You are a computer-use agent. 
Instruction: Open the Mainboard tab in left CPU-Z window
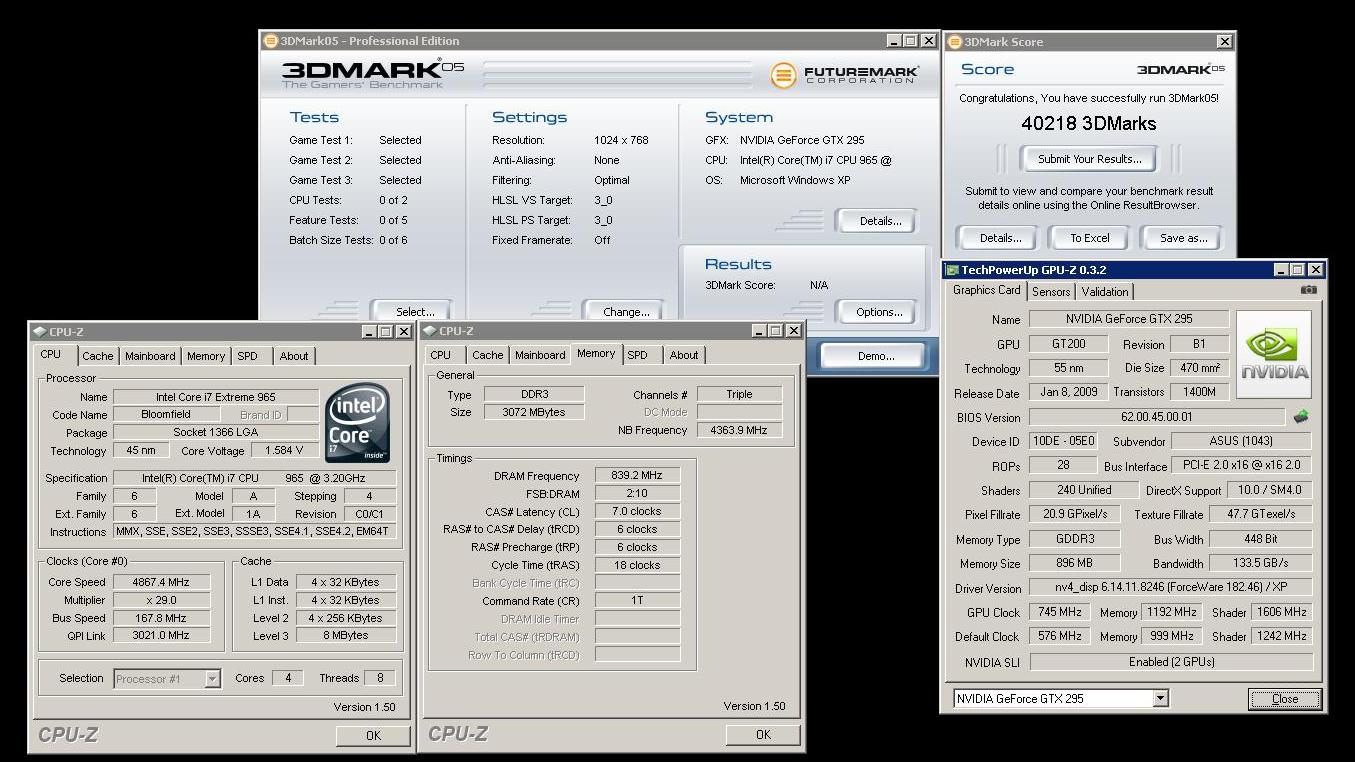150,356
